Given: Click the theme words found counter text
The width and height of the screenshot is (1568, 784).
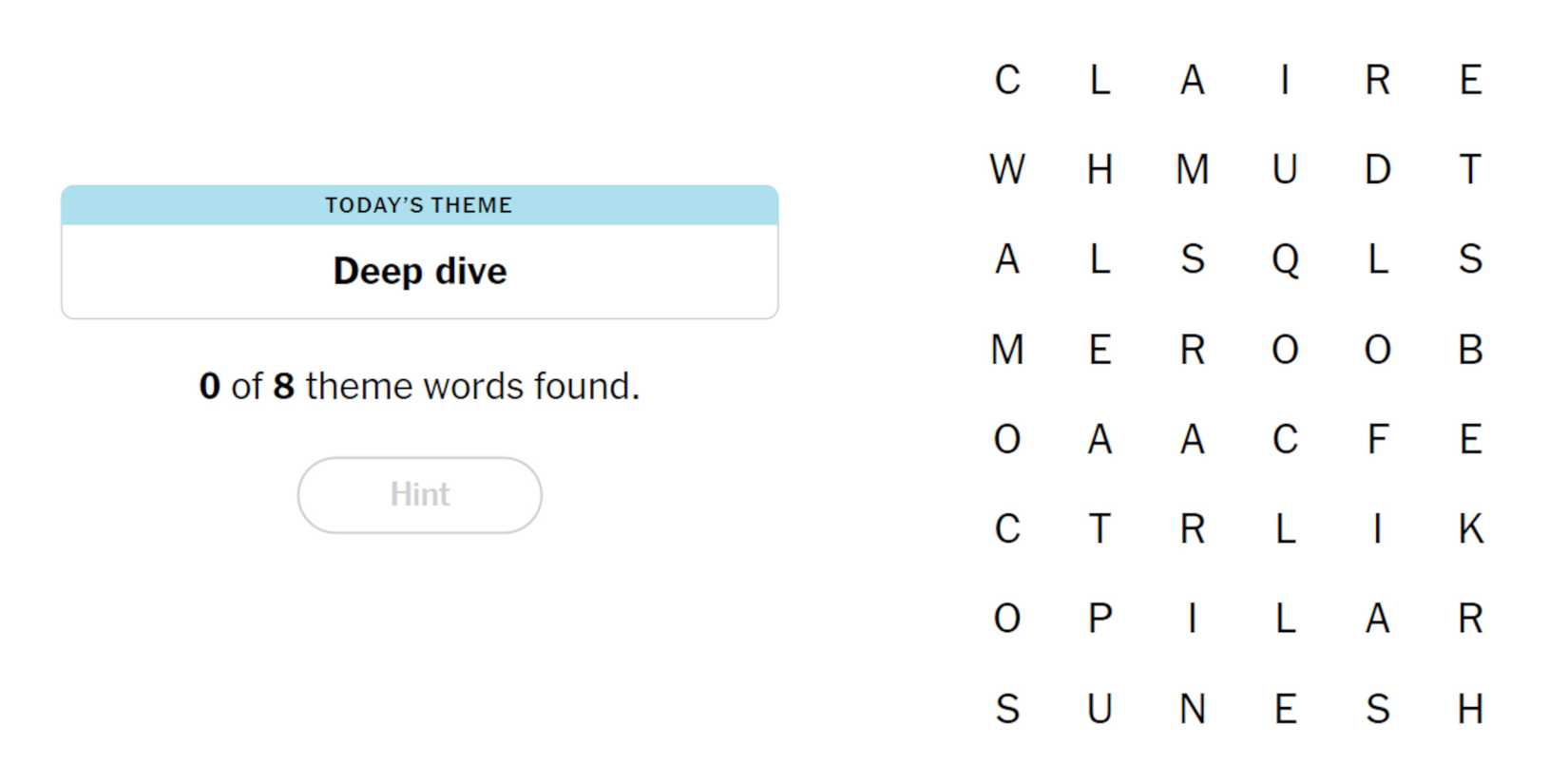Looking at the screenshot, I should (x=419, y=386).
